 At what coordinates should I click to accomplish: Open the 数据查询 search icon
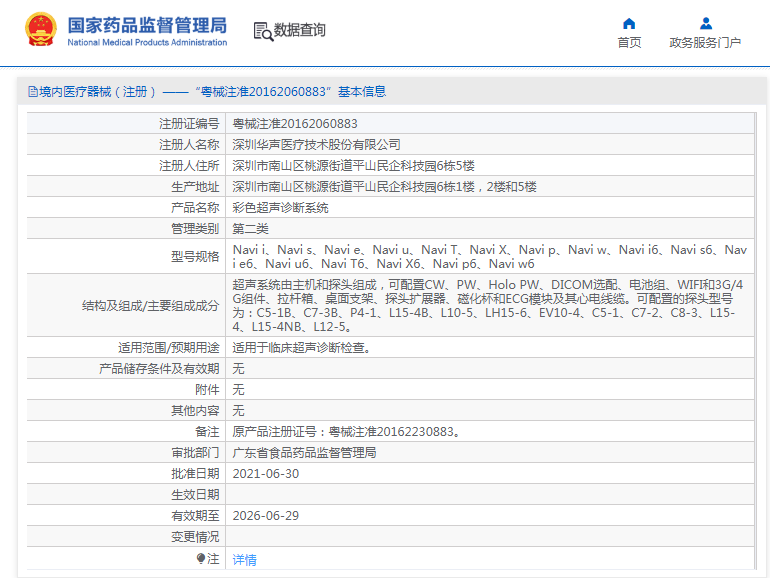tap(263, 31)
